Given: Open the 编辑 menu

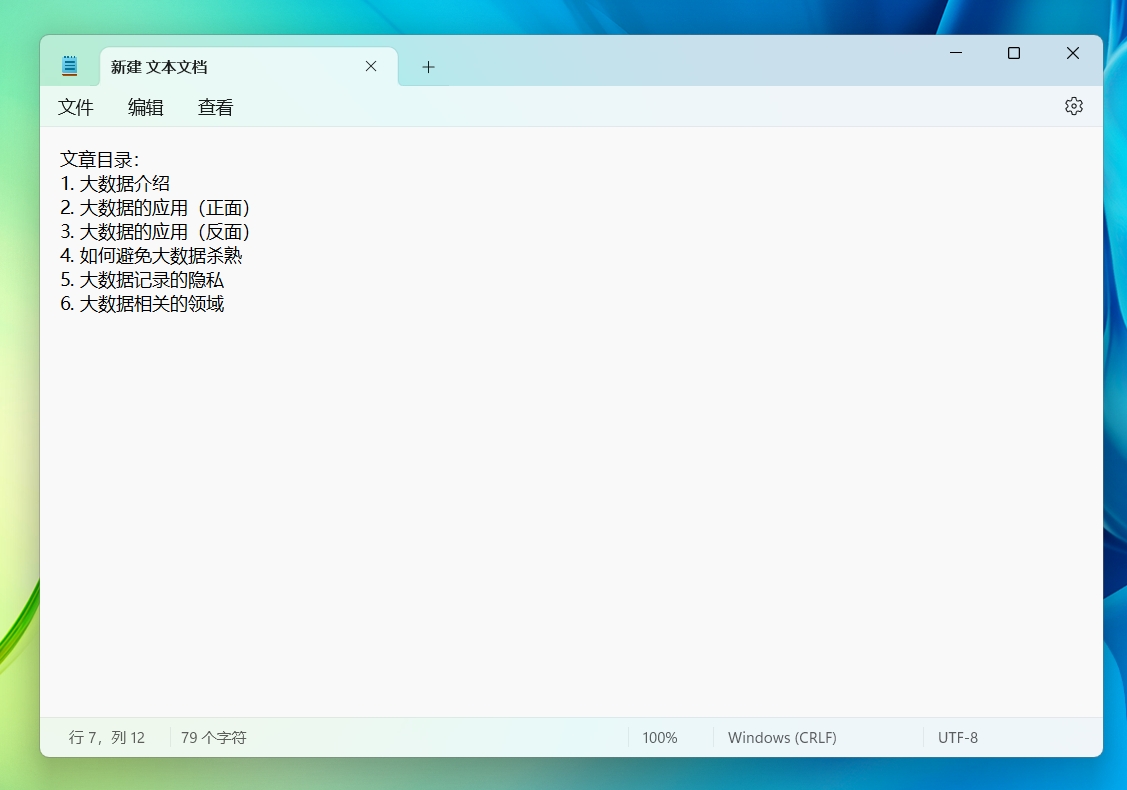Looking at the screenshot, I should coord(145,107).
